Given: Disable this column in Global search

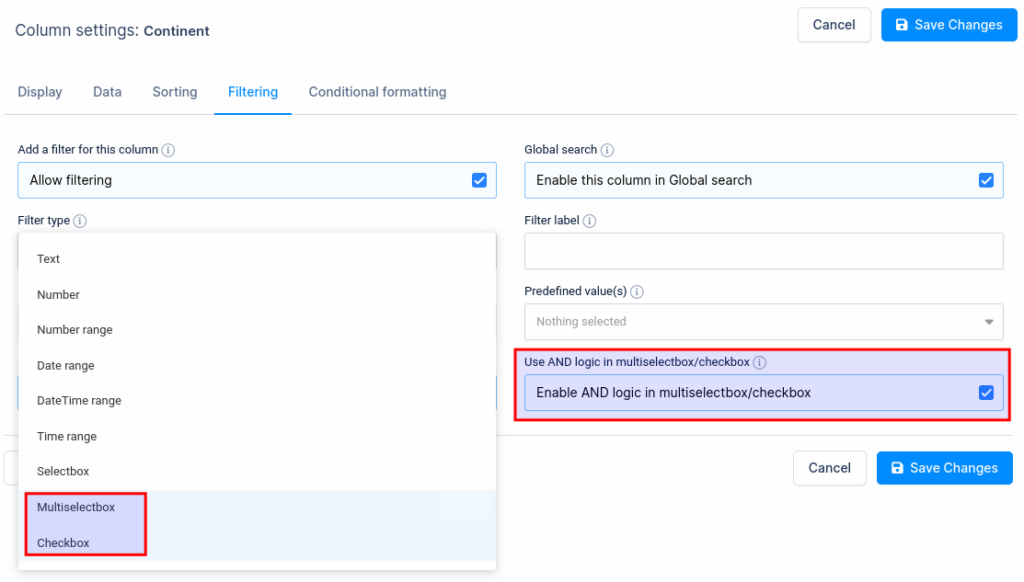Looking at the screenshot, I should [x=985, y=180].
